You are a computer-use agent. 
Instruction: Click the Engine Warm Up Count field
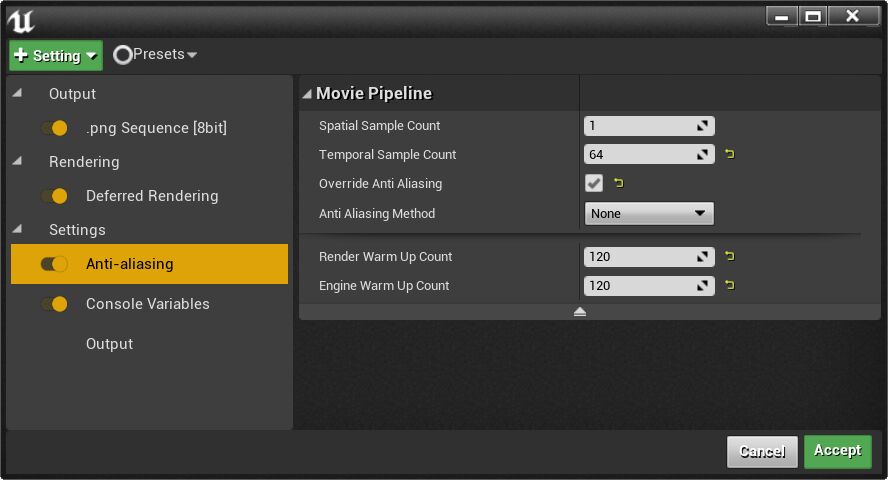coord(649,285)
